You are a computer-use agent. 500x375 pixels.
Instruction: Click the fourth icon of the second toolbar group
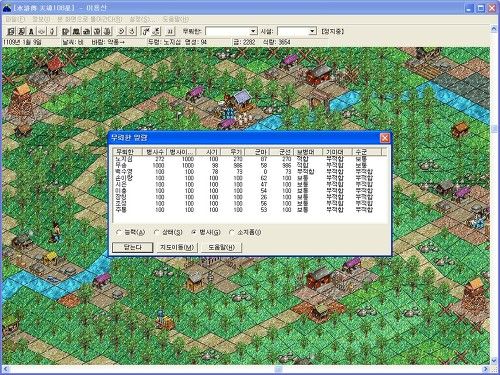tap(97, 31)
